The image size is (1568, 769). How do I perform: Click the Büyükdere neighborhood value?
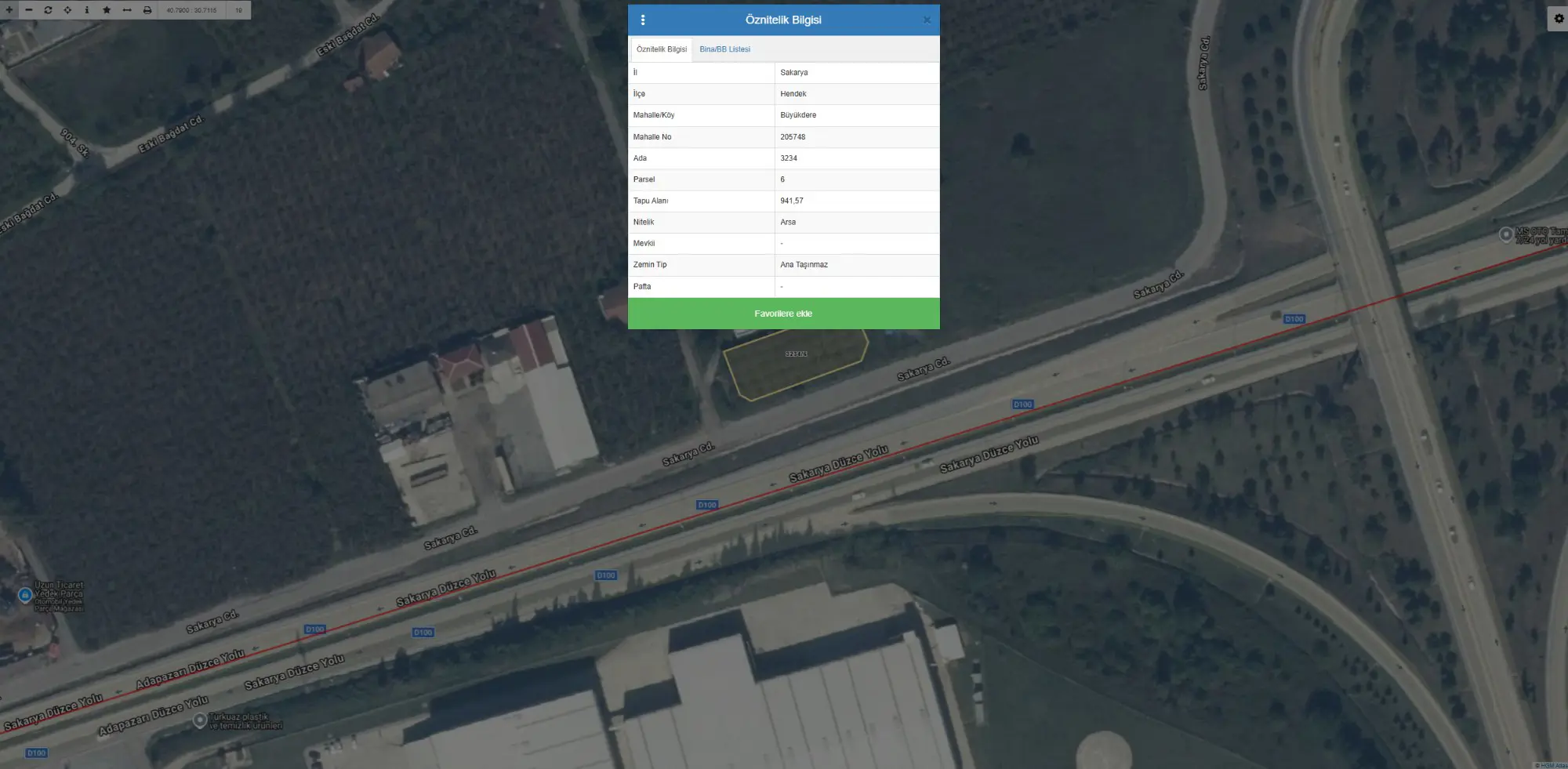tap(798, 115)
